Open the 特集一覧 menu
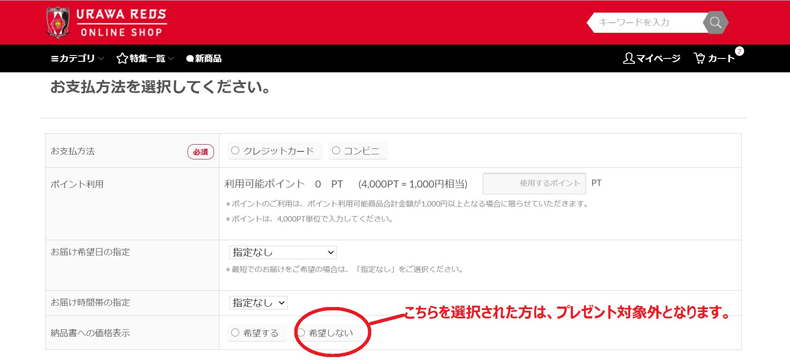790x360 pixels. click(x=145, y=59)
